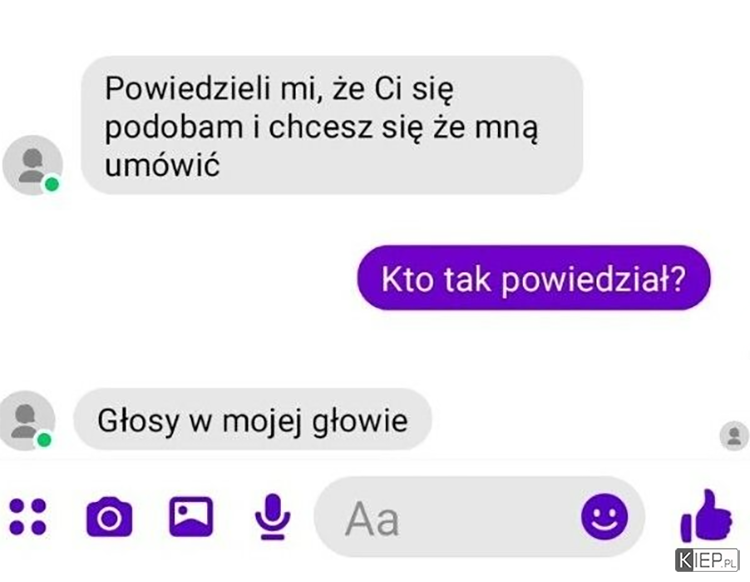750x582 pixels.
Task: Click the KIEP.PL watermark logo
Action: (707, 560)
